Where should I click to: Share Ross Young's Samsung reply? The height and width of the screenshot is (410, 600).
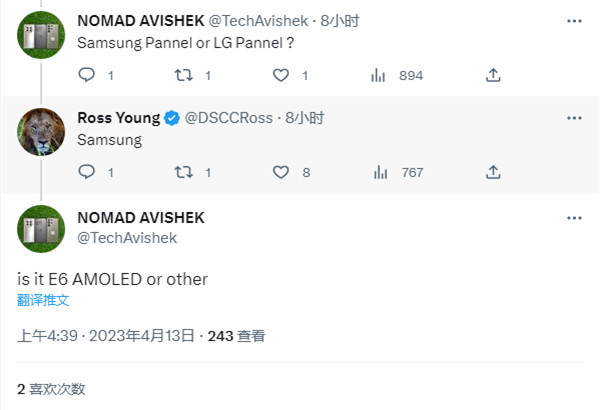[x=492, y=172]
